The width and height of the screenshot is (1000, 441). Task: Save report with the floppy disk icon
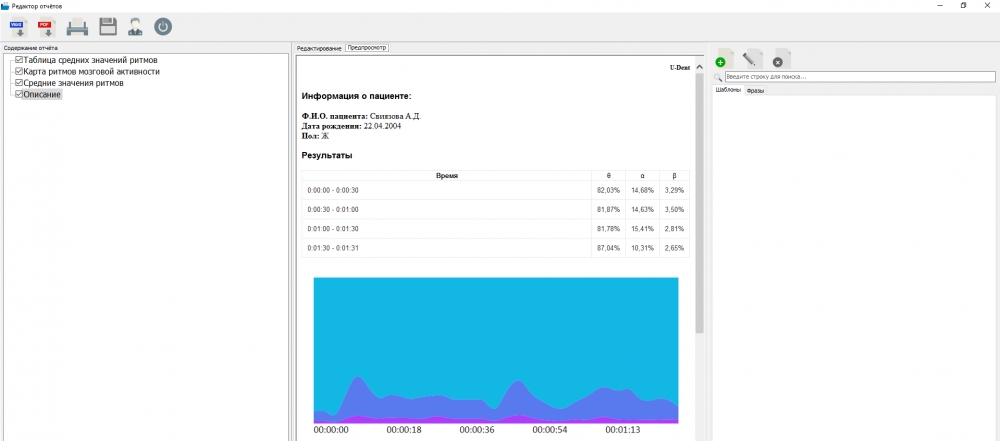[x=107, y=27]
